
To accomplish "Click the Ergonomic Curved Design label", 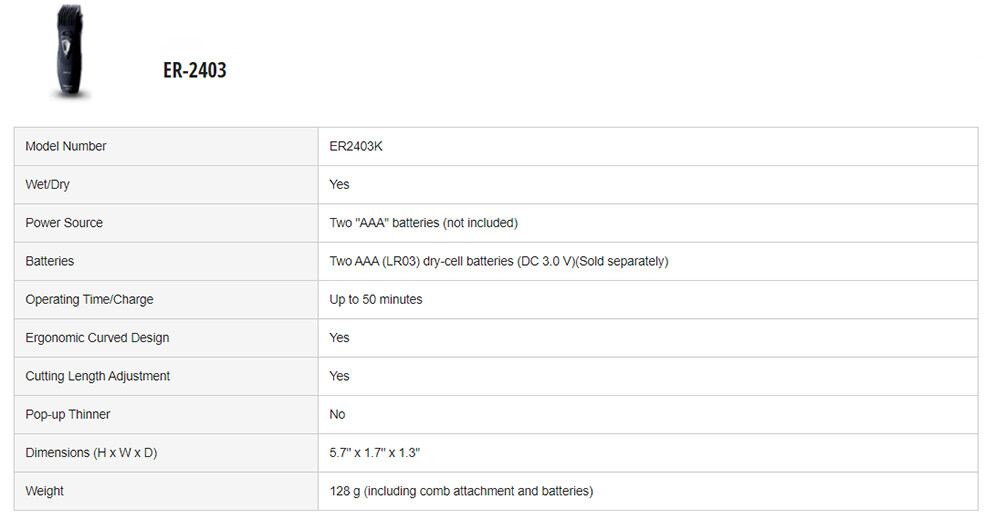I will point(97,338).
